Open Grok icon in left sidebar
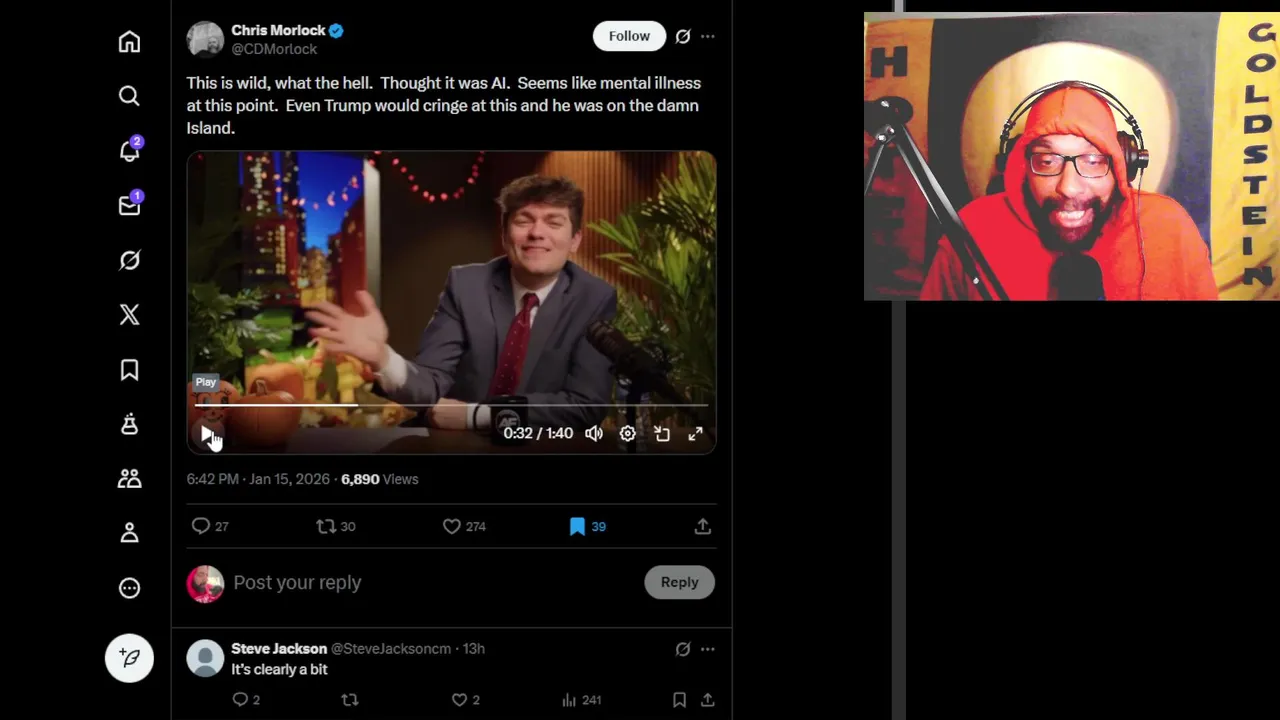The width and height of the screenshot is (1280, 720). tap(129, 260)
